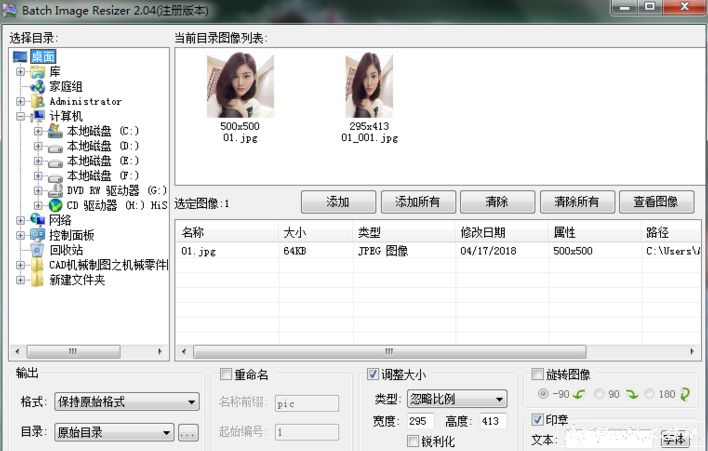This screenshot has width=708, height=451.
Task: Enable the 重命名 rename checkbox
Action: [x=226, y=374]
